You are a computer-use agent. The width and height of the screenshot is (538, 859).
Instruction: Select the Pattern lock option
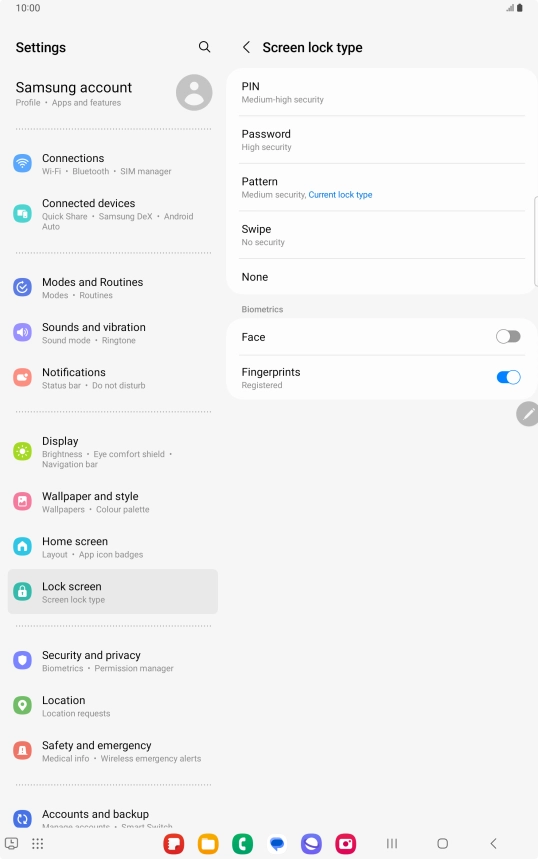[x=382, y=187]
